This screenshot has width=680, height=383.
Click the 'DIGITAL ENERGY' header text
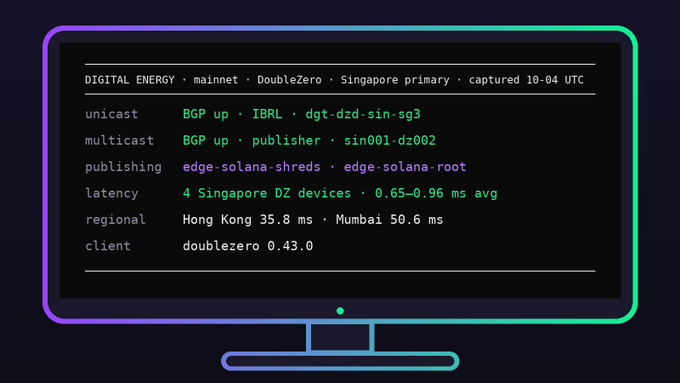130,80
